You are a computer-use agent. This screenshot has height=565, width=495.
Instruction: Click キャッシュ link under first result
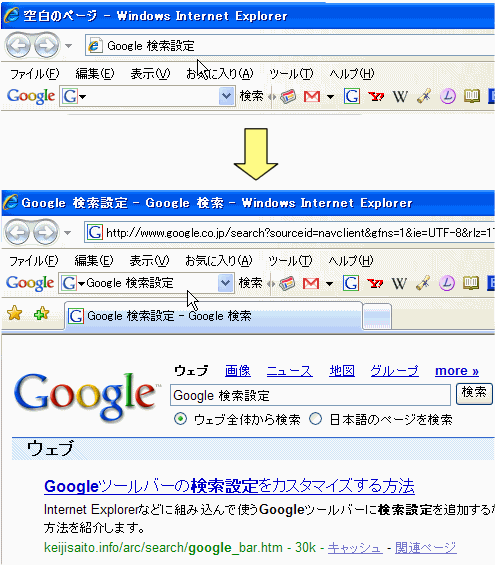[x=355, y=548]
